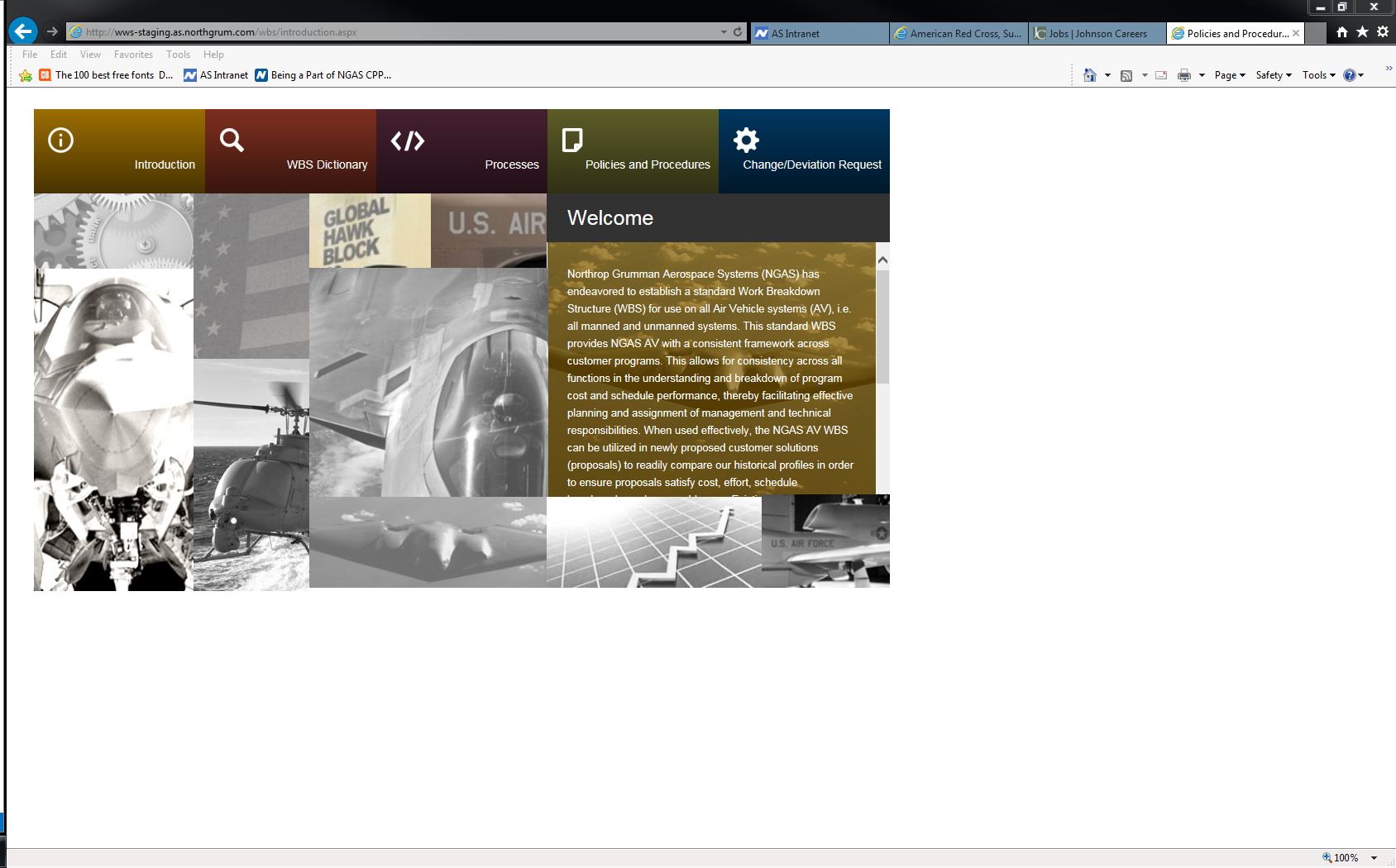Screen dimensions: 1396x868
Task: Open the Tools dropdown in command bar
Action: pos(1318,75)
